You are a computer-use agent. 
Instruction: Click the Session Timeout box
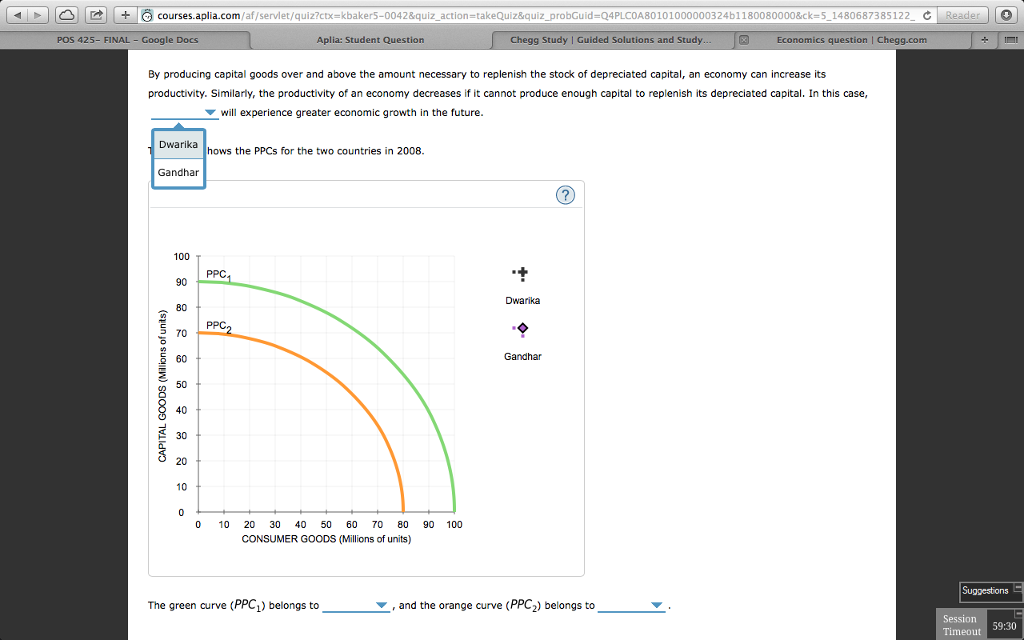click(x=959, y=625)
